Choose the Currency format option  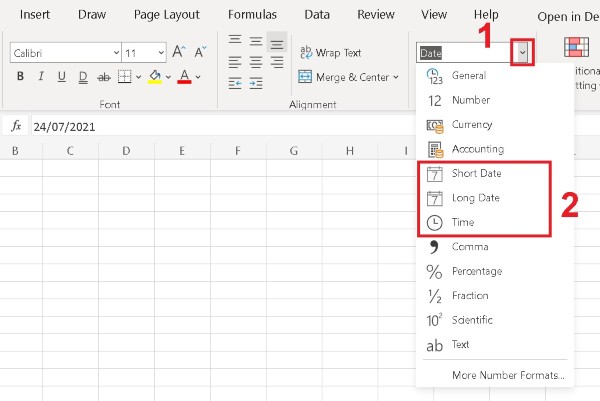point(471,125)
